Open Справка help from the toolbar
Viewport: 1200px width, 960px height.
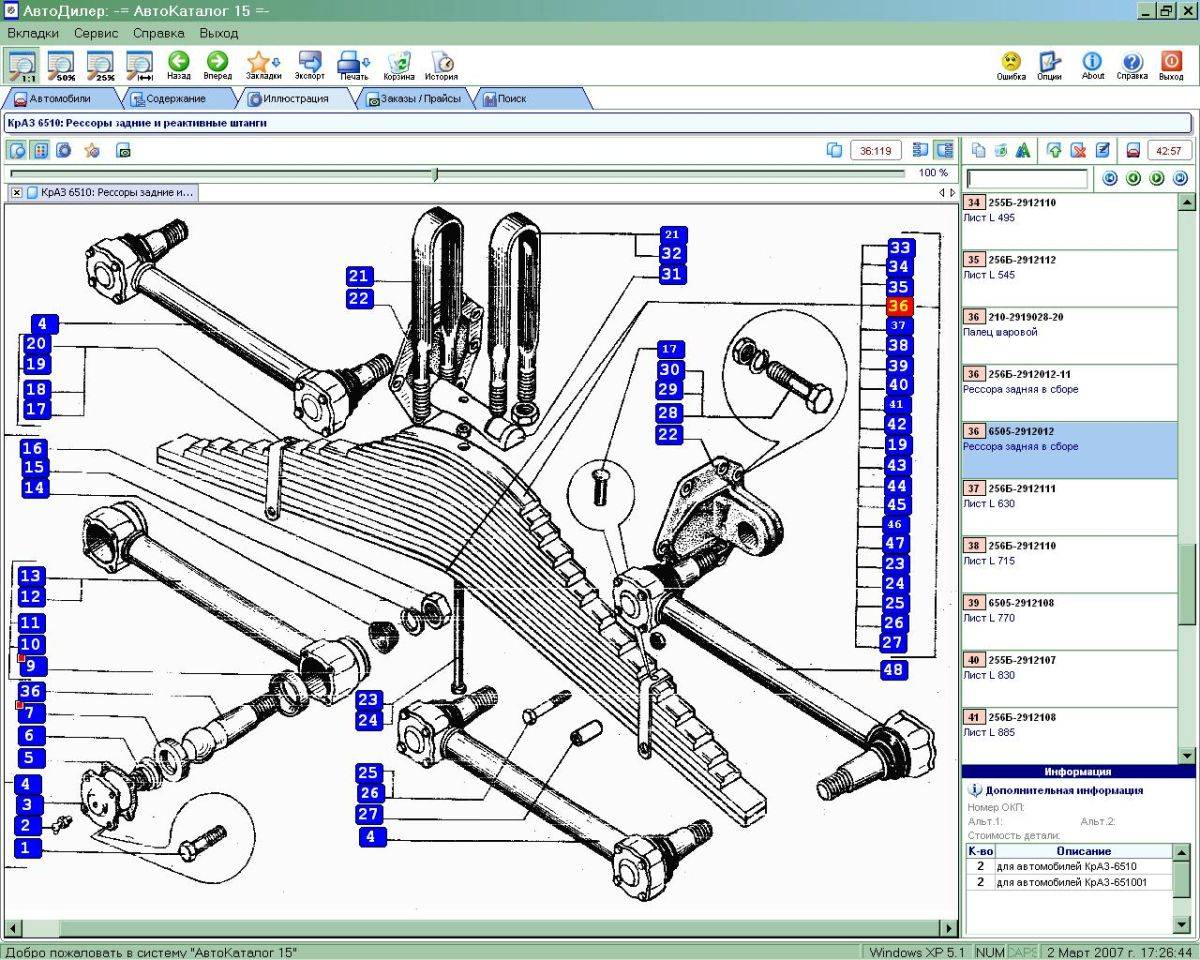1132,65
